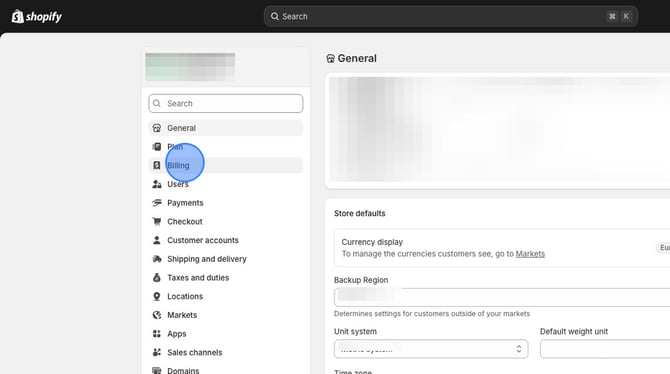670x374 pixels.
Task: Open the Billing settings
Action: tap(226, 165)
